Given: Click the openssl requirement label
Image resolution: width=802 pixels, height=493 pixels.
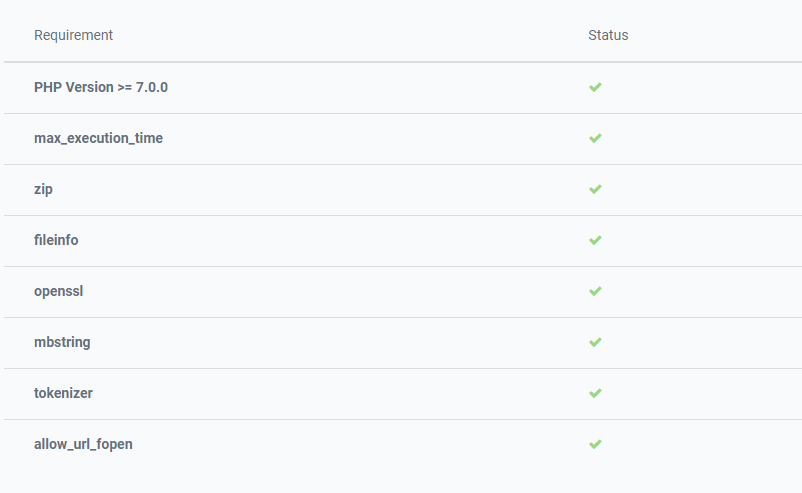Looking at the screenshot, I should pyautogui.click(x=58, y=292).
